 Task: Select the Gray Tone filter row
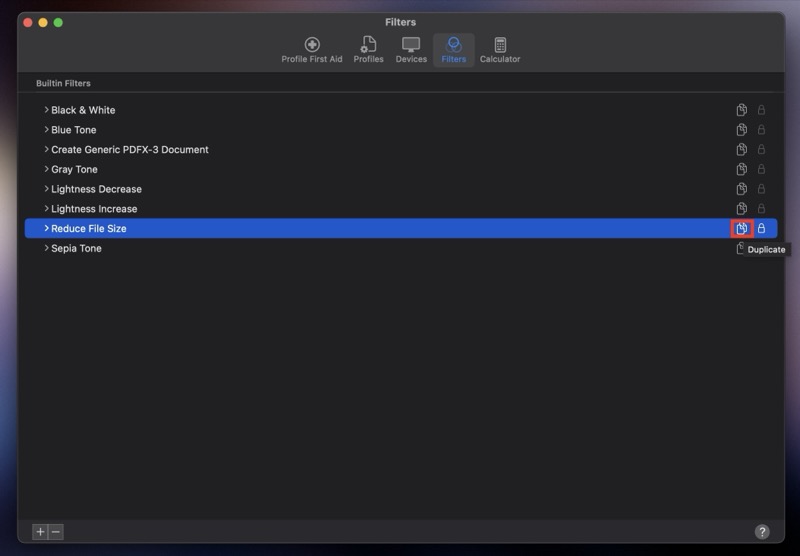point(401,169)
